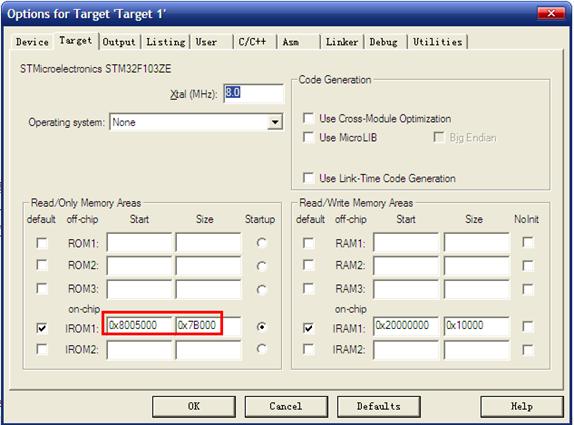The image size is (574, 425).
Task: Switch to the Device tab
Action: [x=32, y=42]
